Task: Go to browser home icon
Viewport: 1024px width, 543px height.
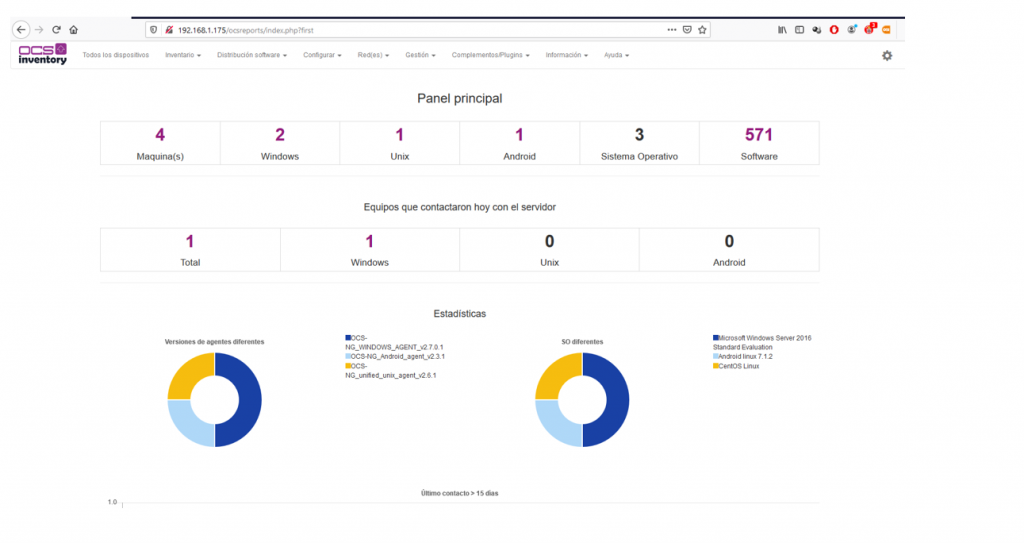Action: [74, 29]
